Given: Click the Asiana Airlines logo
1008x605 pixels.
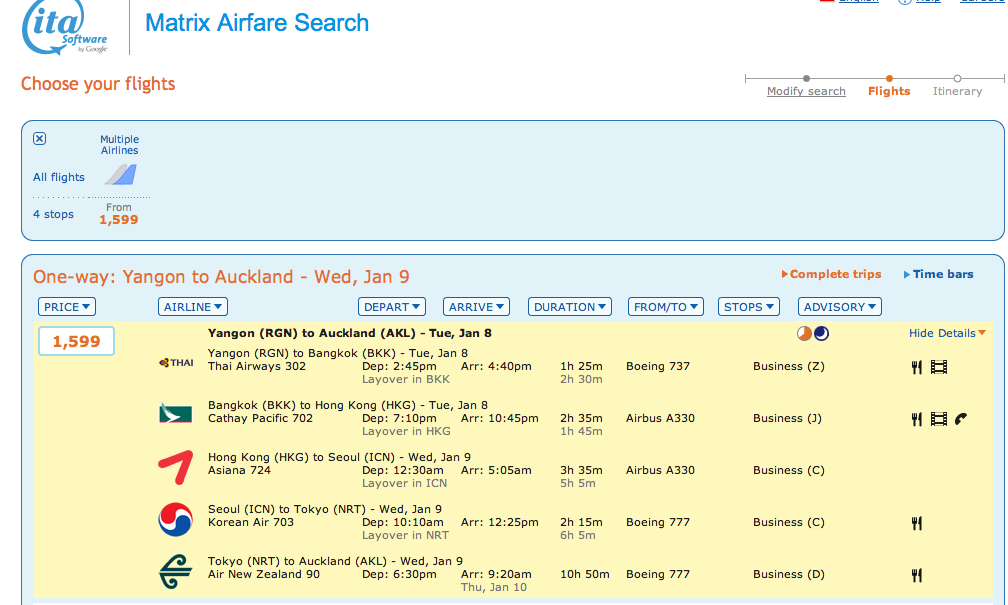Looking at the screenshot, I should pos(176,467).
